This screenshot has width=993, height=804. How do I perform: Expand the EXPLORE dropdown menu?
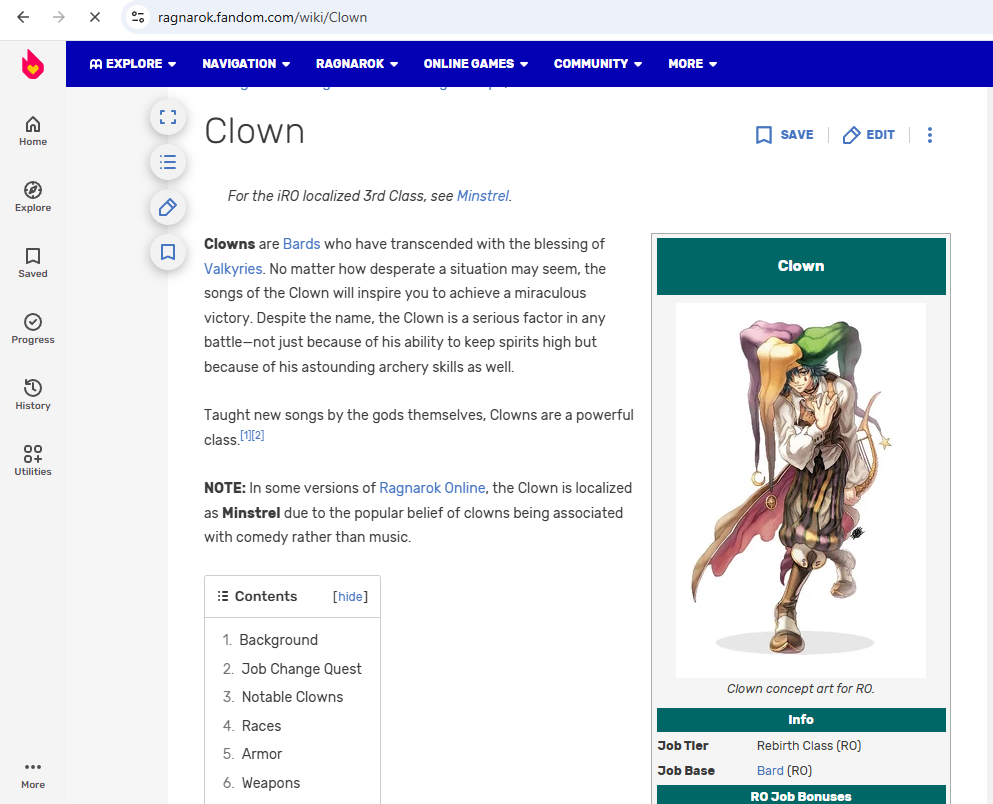(x=133, y=64)
